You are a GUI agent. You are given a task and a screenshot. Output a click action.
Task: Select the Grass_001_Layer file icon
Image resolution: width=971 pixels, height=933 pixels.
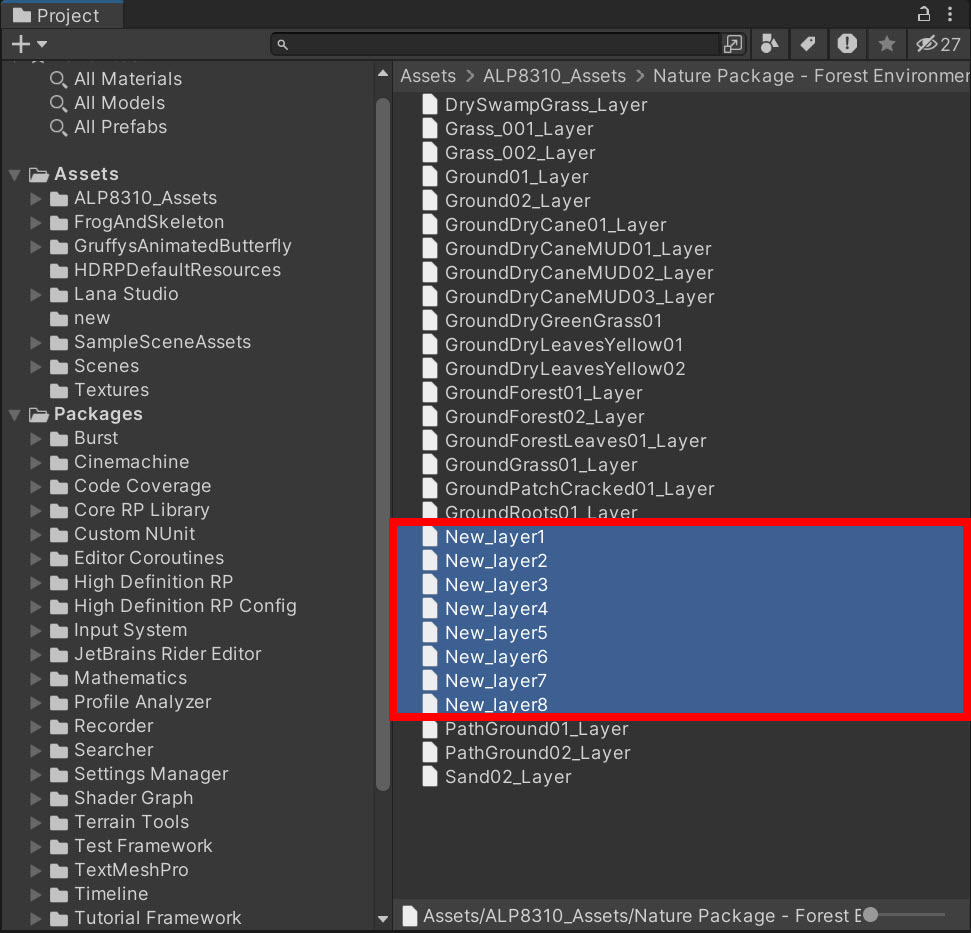coord(430,129)
